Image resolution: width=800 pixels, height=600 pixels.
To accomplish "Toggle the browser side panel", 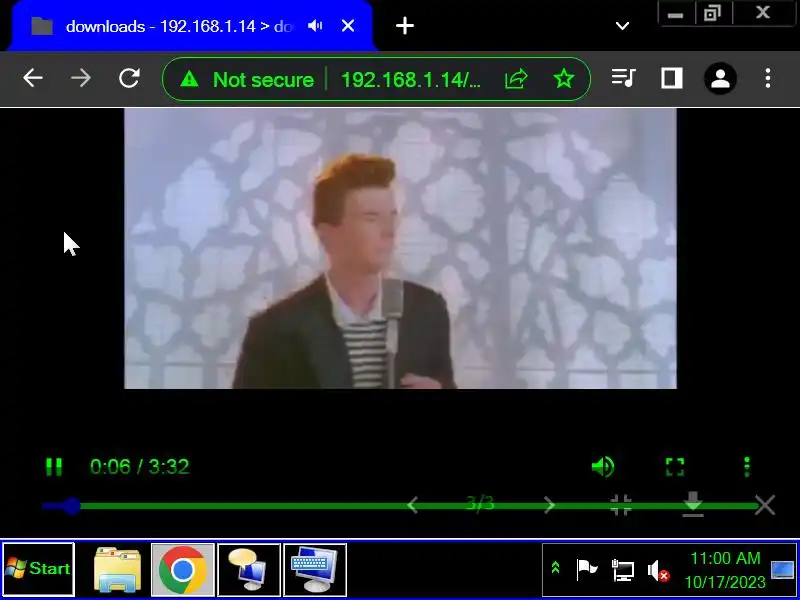I will 671,78.
